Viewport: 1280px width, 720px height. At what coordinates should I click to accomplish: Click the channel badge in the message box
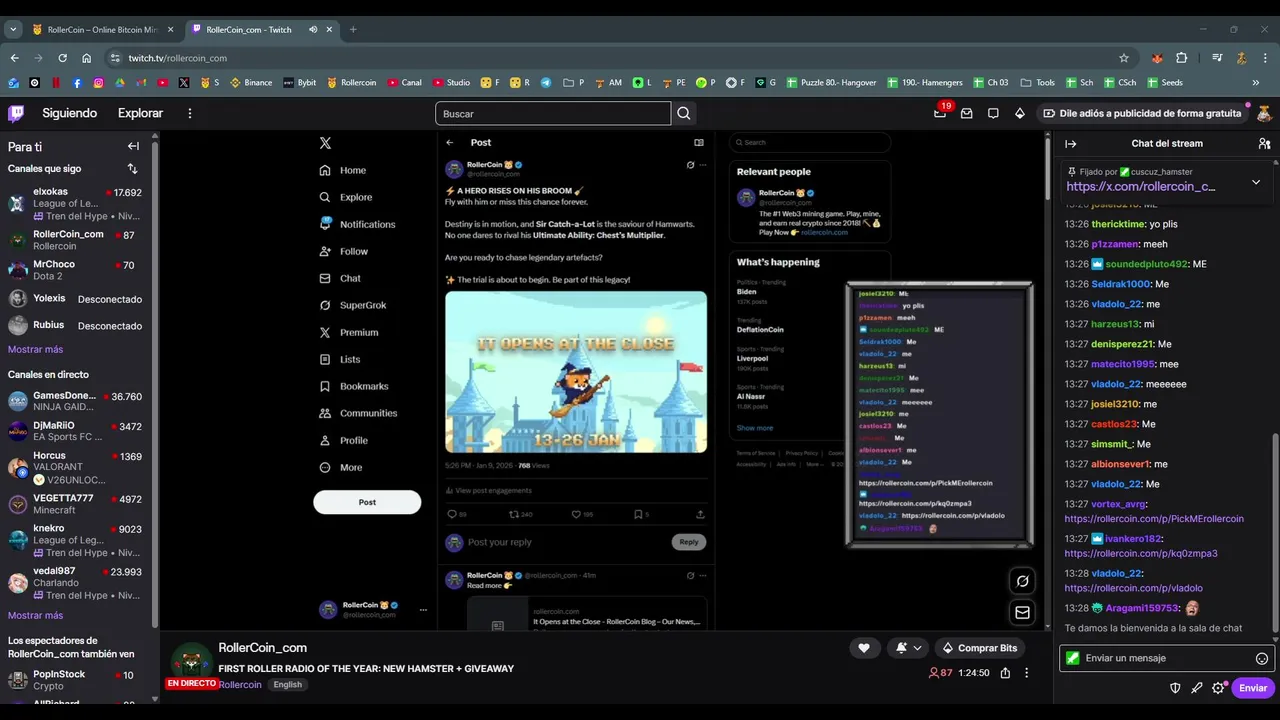(1073, 658)
